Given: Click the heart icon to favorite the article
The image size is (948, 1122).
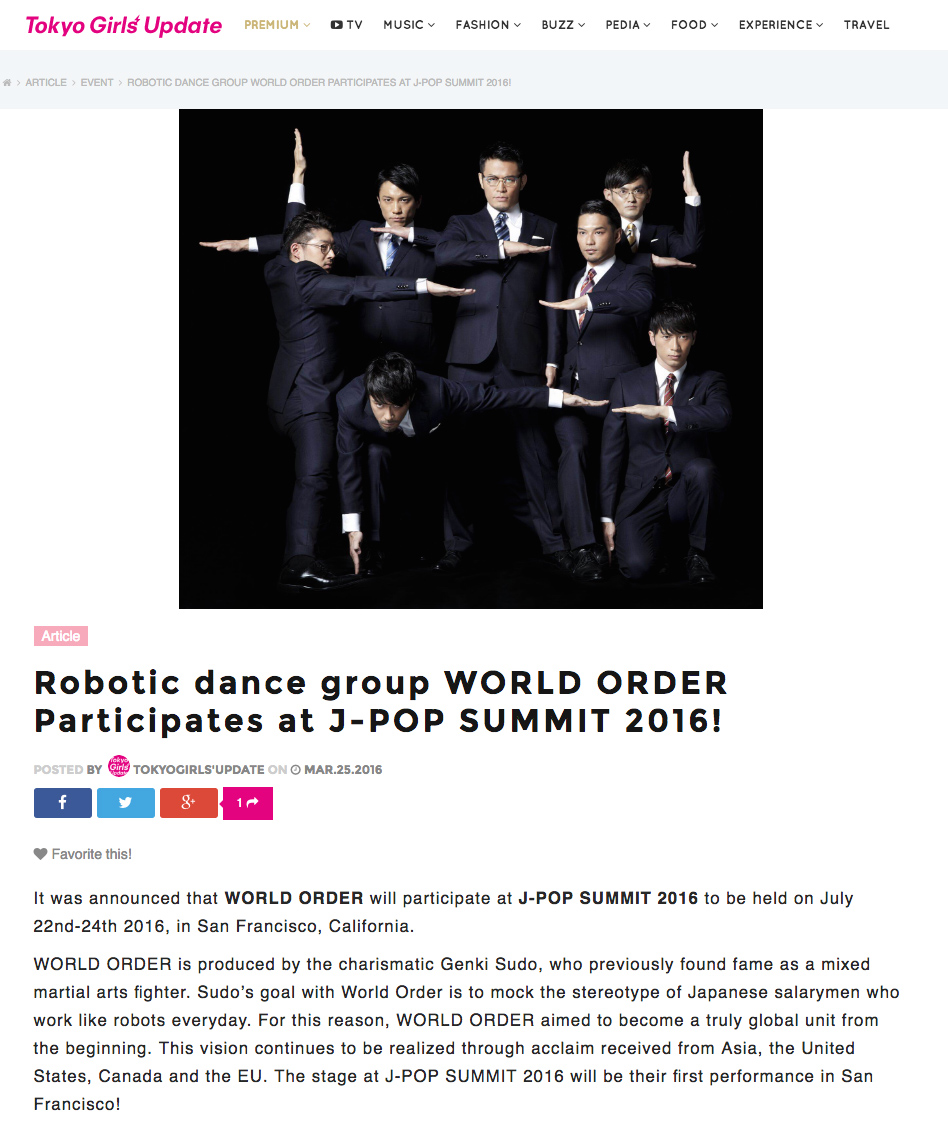Looking at the screenshot, I should point(40,854).
